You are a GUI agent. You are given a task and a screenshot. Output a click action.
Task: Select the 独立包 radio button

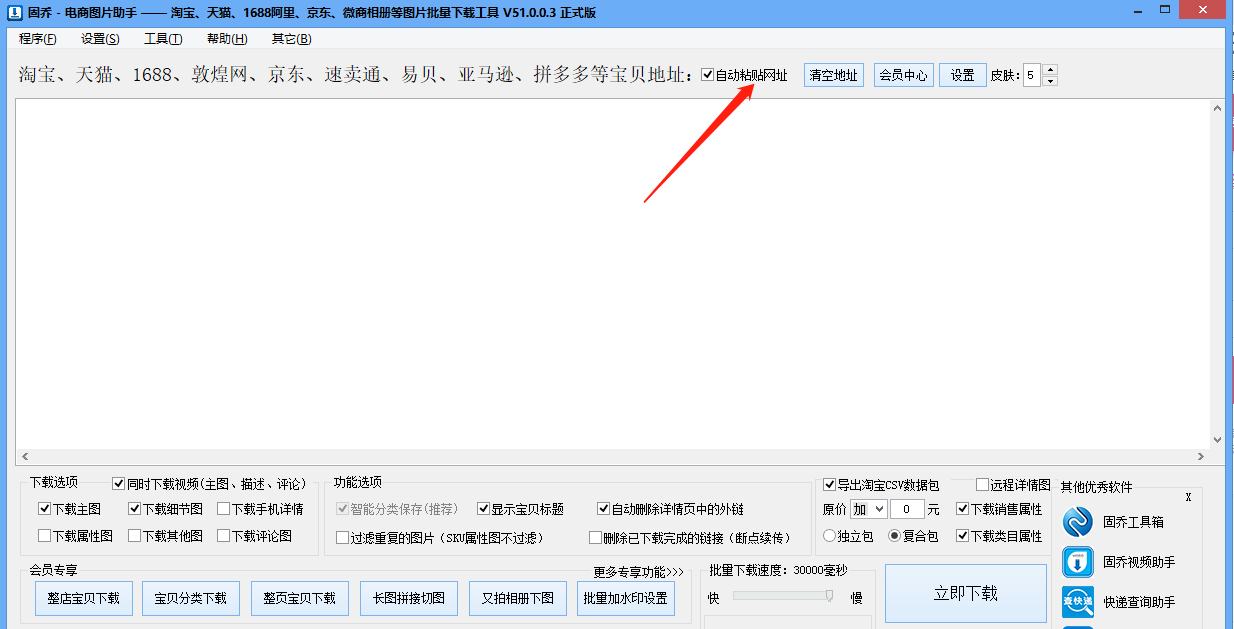coord(829,536)
